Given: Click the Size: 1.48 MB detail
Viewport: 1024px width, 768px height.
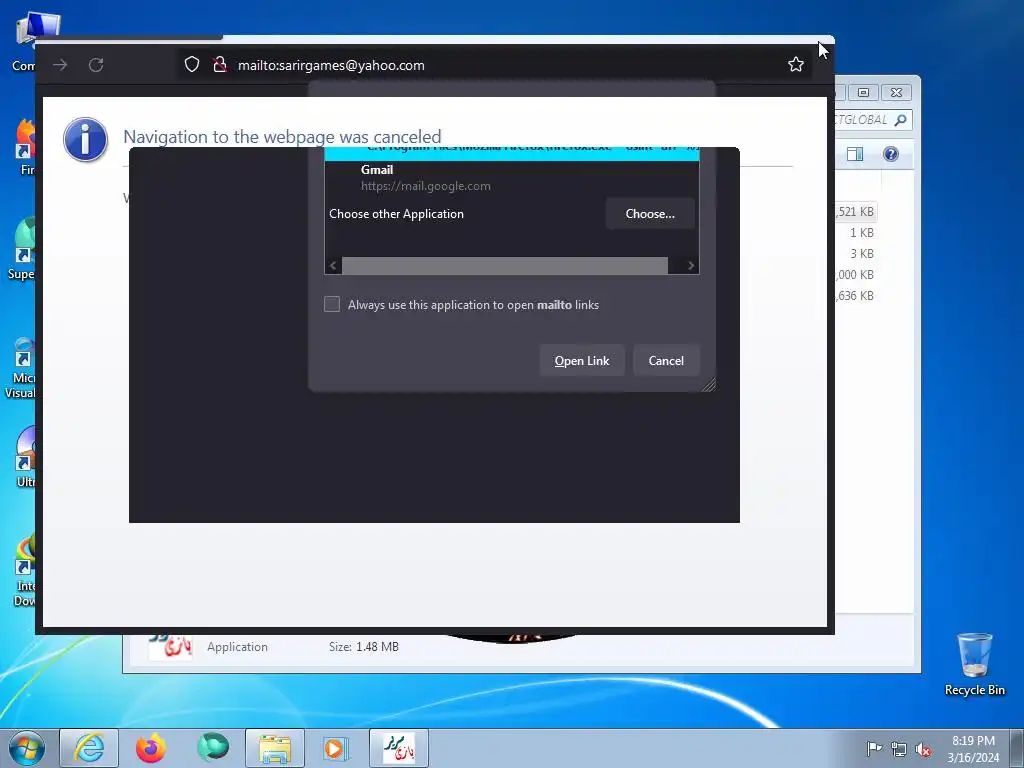Looking at the screenshot, I should [364, 647].
